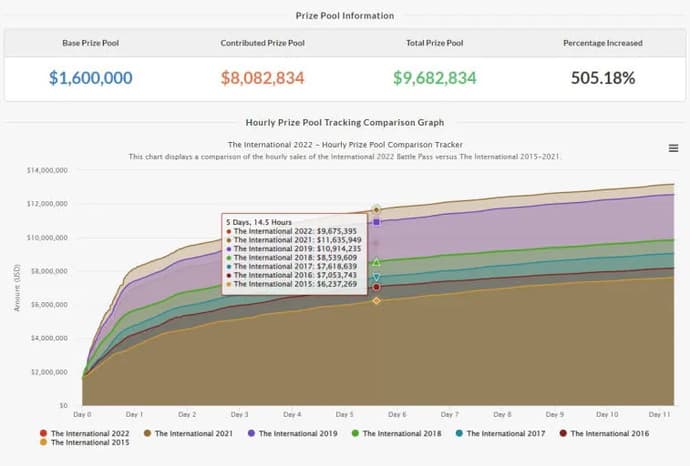Click the teal inverted triangle 2017 marker
Screen dimensions: 690x466
377,277
